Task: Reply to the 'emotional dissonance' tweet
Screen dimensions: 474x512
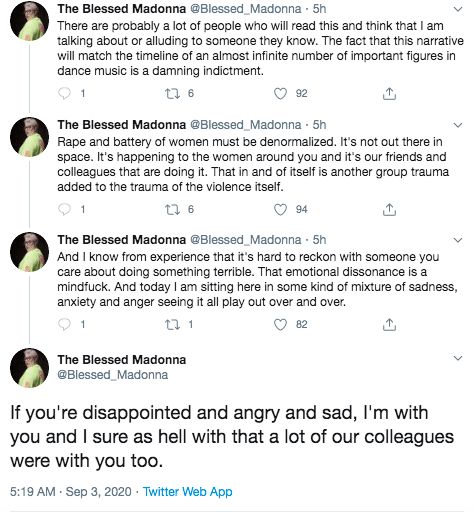Action: tap(64, 324)
